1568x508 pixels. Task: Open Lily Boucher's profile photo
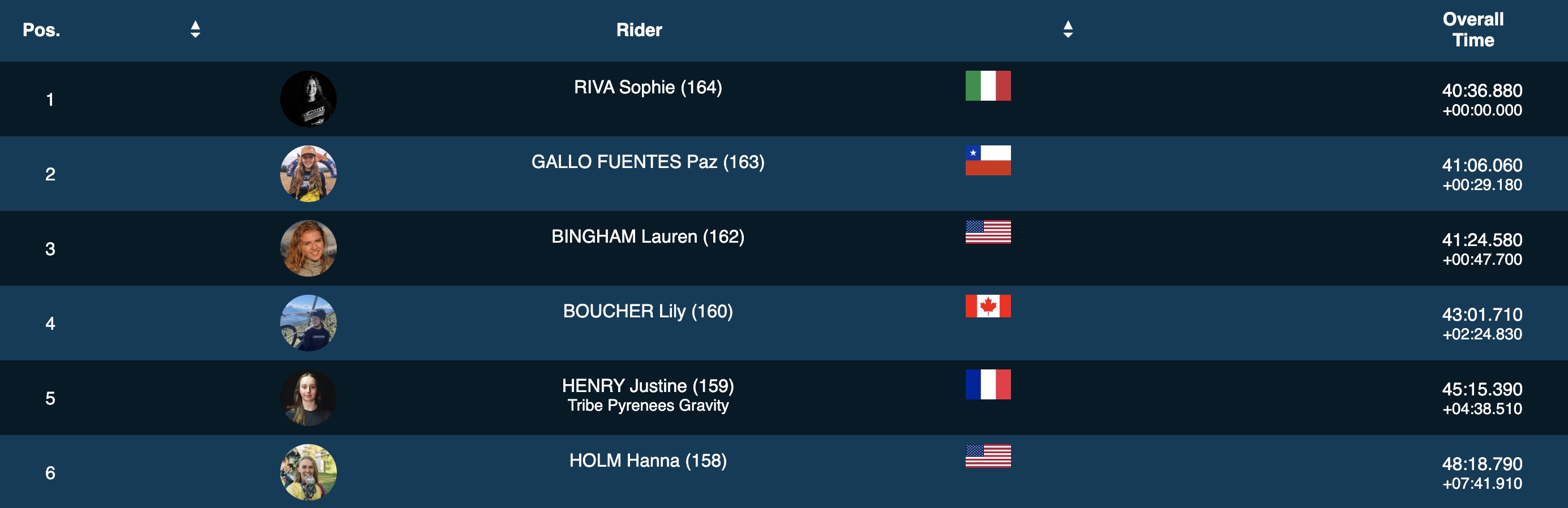click(308, 323)
